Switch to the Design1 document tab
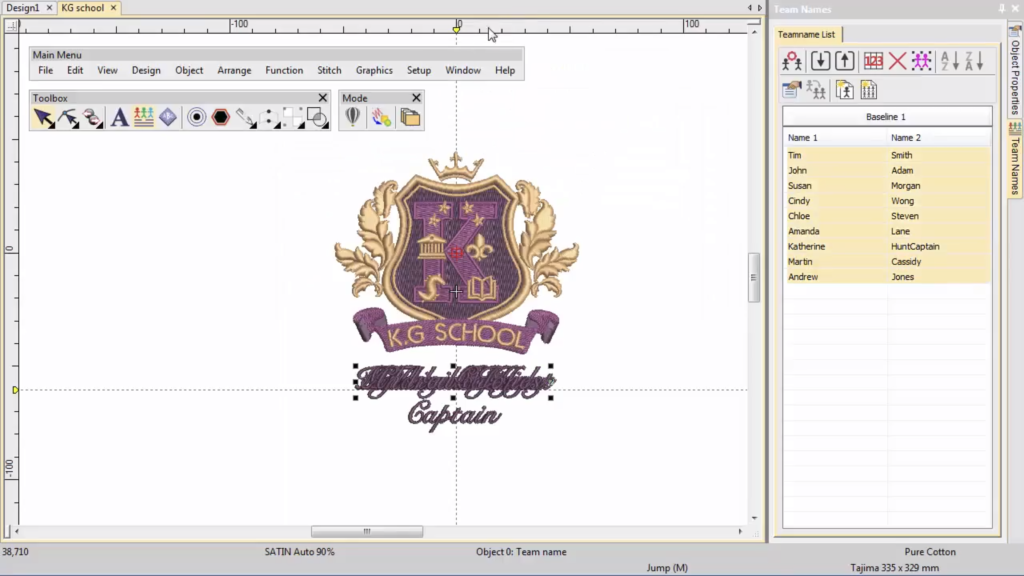Screen dimensions: 1024x576 [21, 8]
